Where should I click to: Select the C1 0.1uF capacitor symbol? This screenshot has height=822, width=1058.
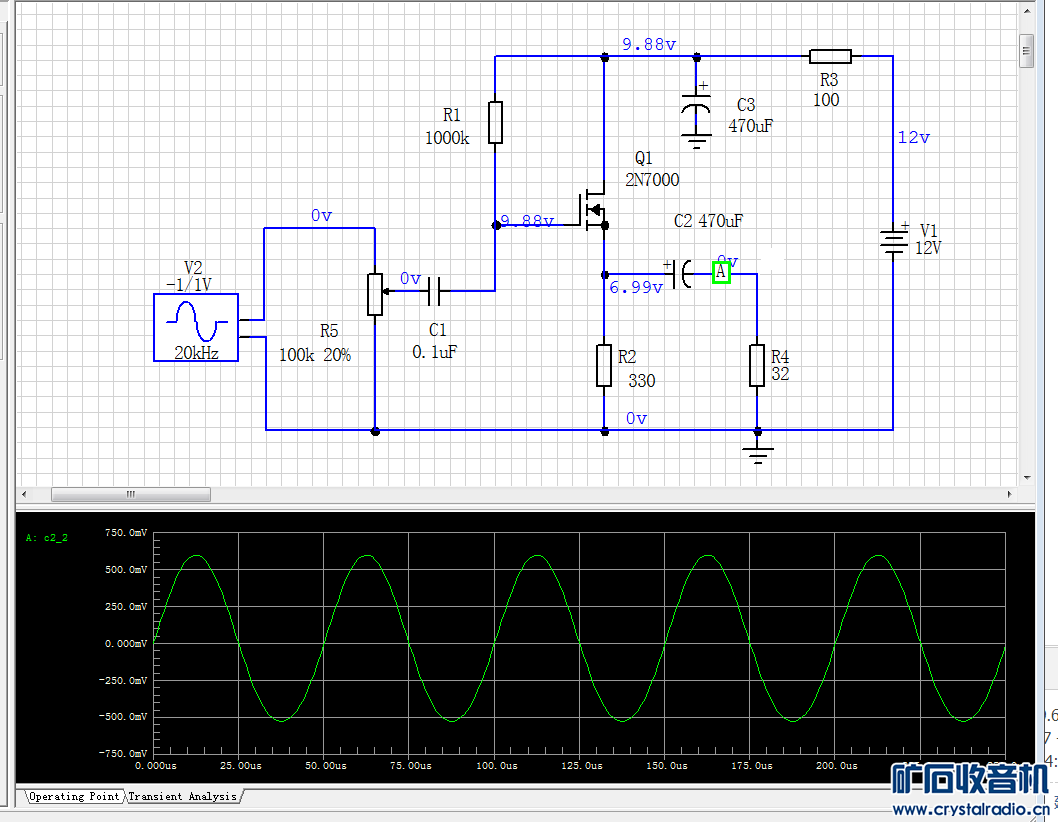[435, 291]
